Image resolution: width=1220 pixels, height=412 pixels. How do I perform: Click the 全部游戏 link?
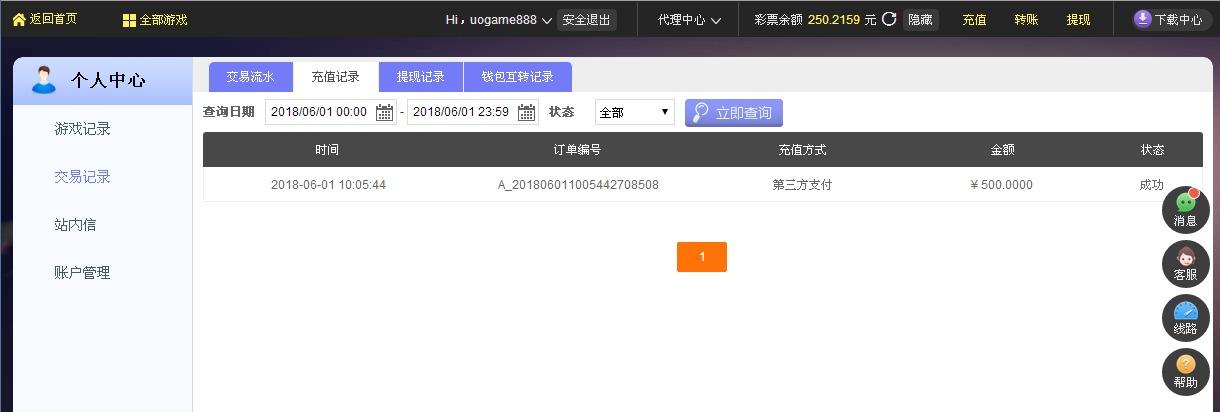pyautogui.click(x=163, y=20)
